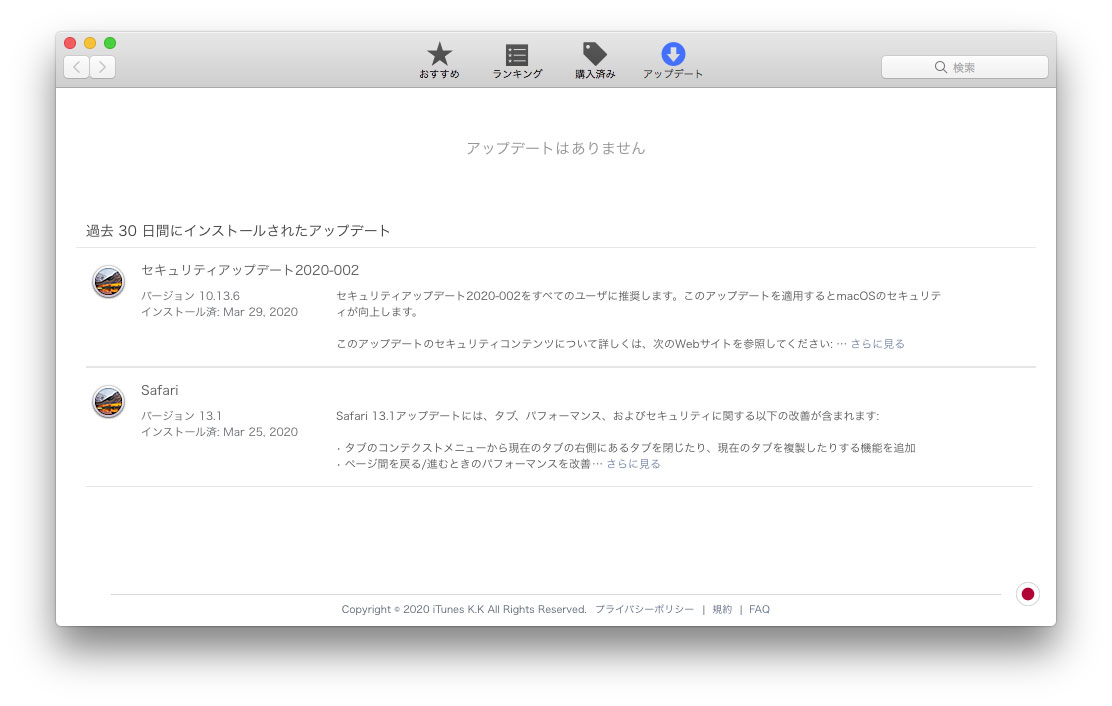1112x706 pixels.
Task: Click the セキュリティアップデート2020-002 title
Action: click(x=250, y=270)
